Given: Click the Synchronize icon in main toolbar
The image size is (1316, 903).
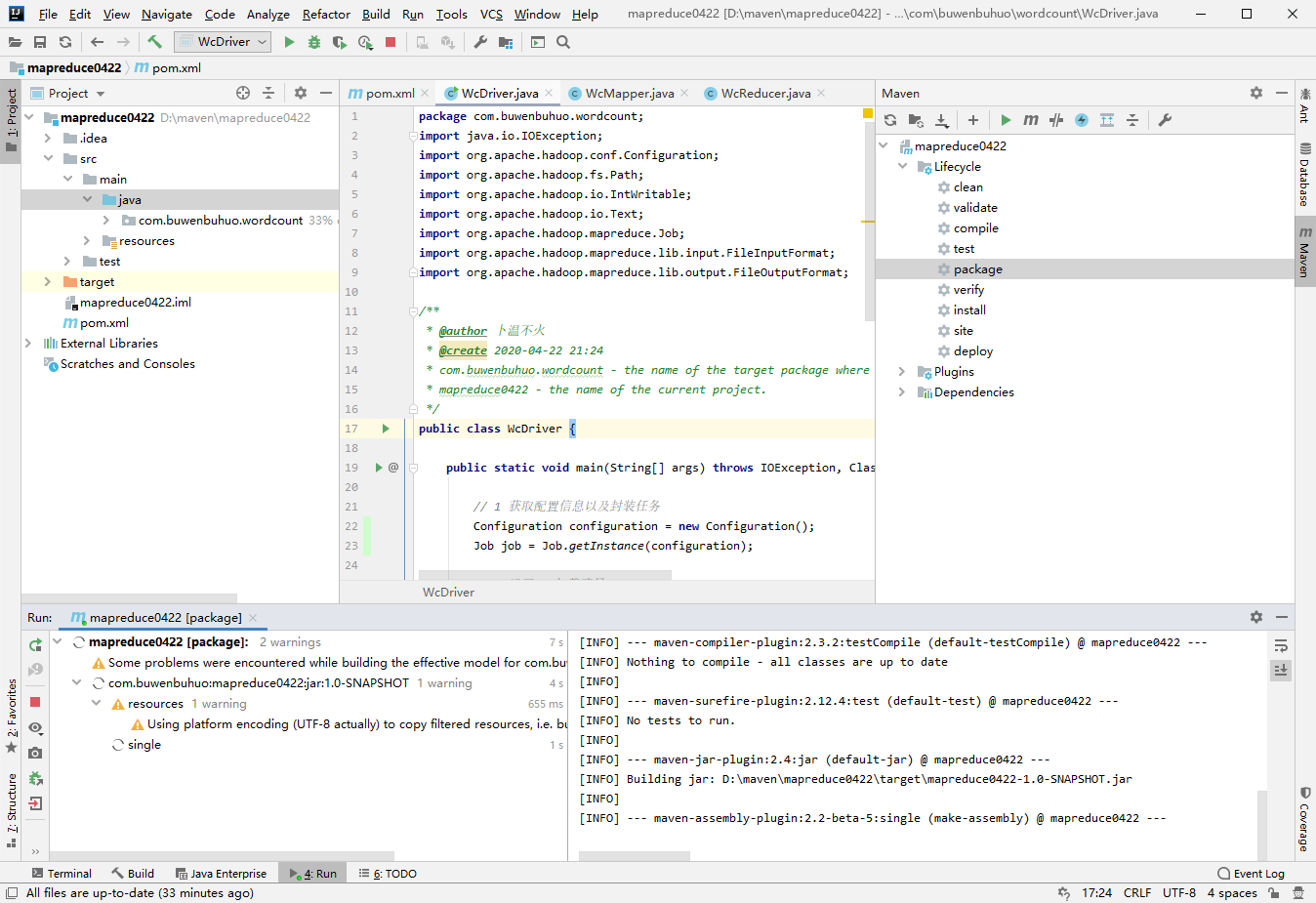Looking at the screenshot, I should [65, 42].
